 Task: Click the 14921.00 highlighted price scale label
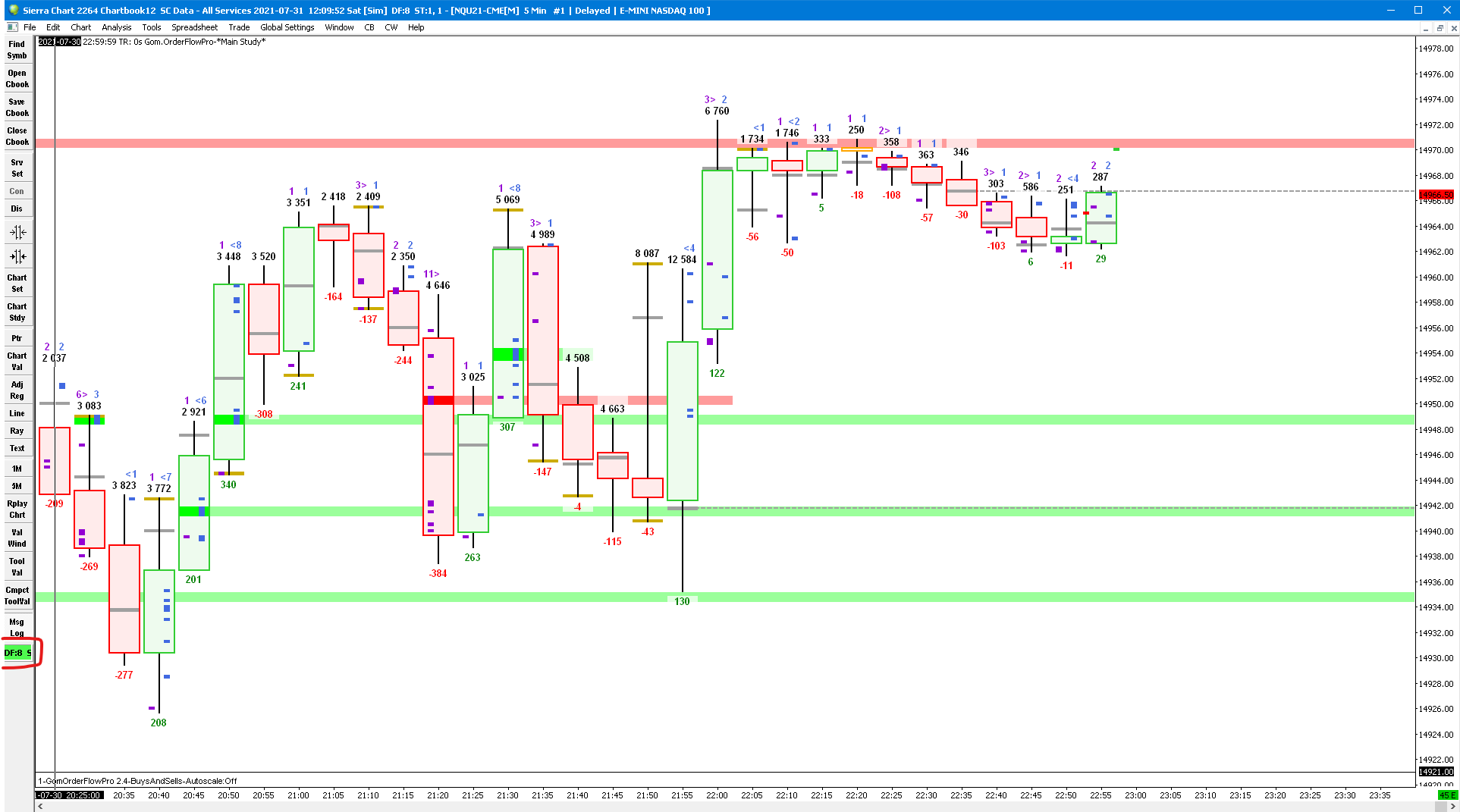coord(1436,772)
